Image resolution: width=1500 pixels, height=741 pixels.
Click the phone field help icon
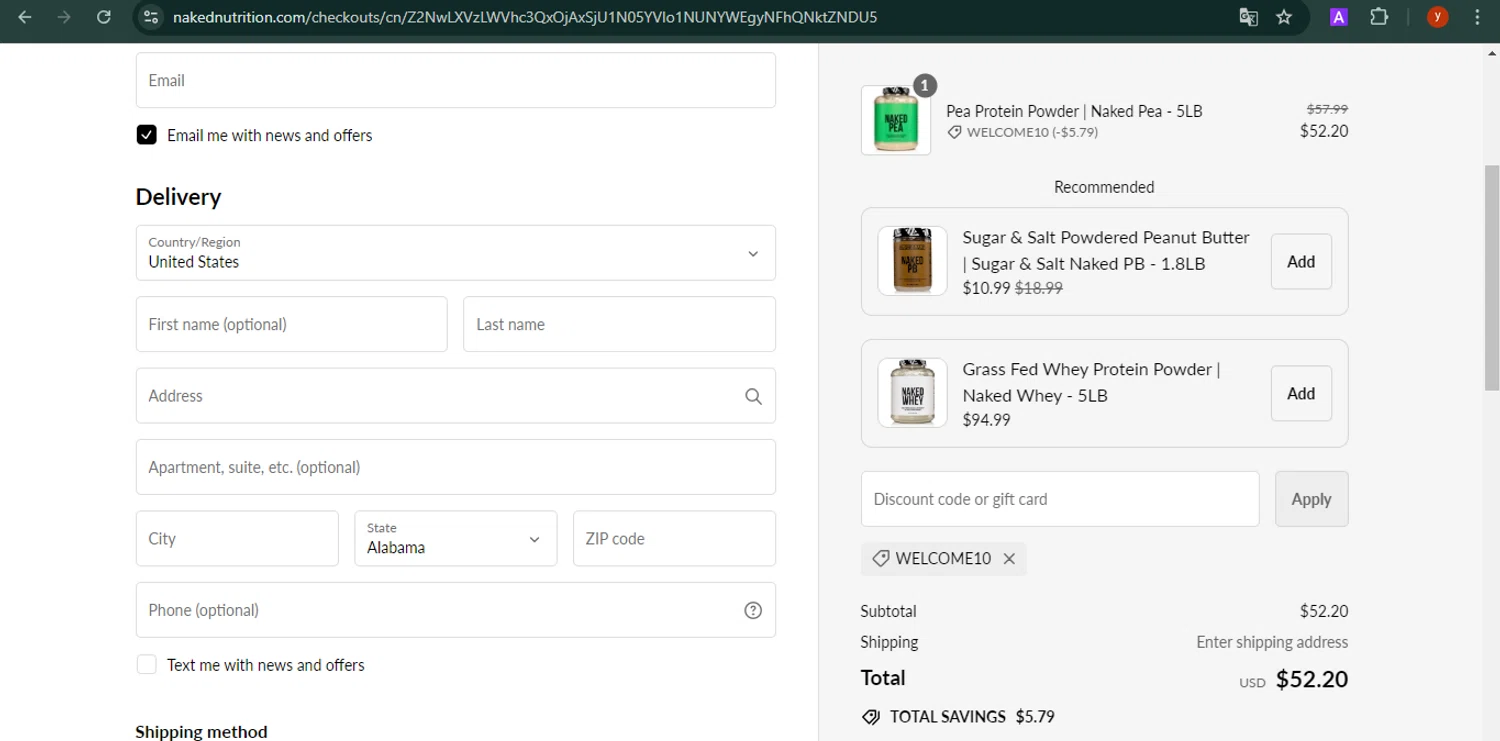pos(753,610)
